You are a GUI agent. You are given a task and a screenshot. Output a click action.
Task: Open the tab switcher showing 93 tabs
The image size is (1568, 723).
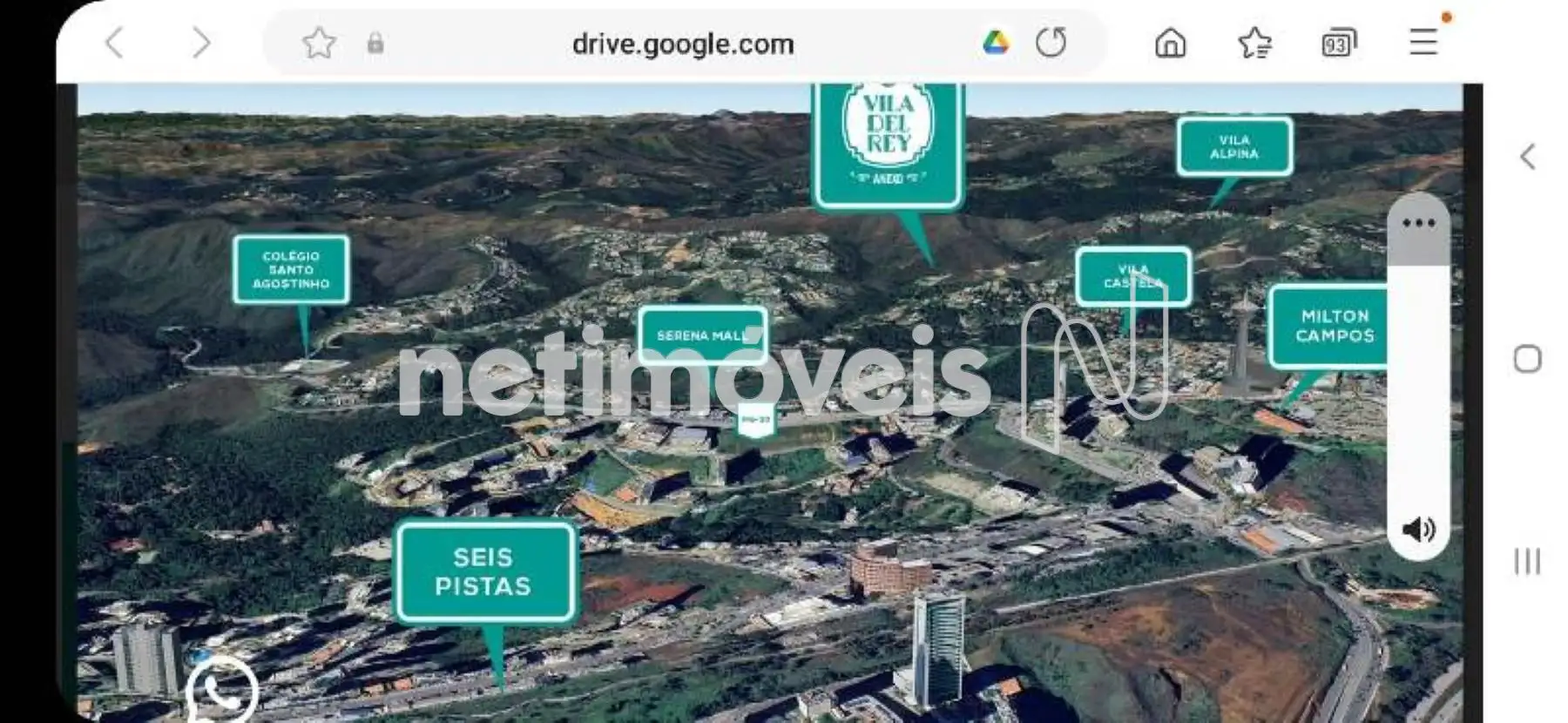[1338, 42]
